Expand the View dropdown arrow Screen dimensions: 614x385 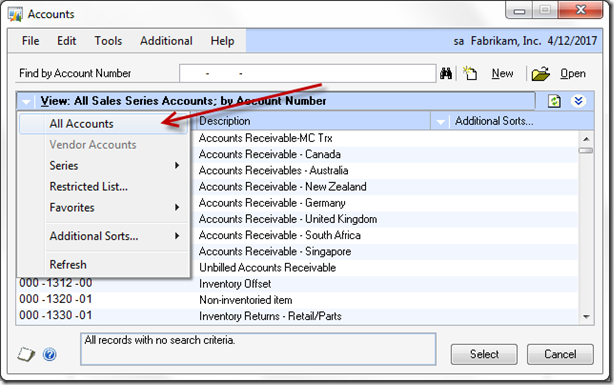pos(26,102)
